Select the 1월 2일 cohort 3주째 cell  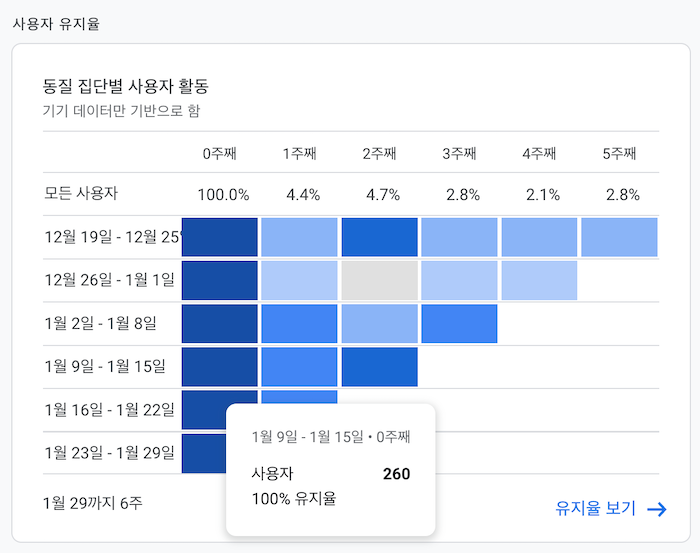pos(459,324)
